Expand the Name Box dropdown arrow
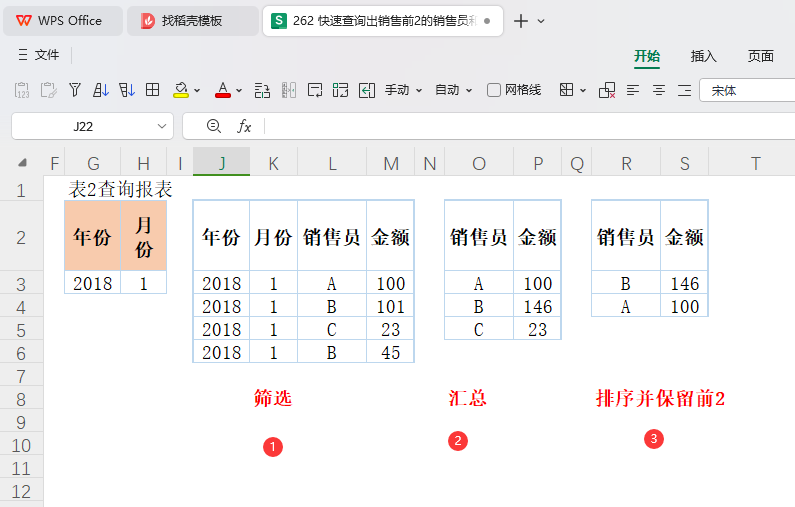 pos(162,126)
